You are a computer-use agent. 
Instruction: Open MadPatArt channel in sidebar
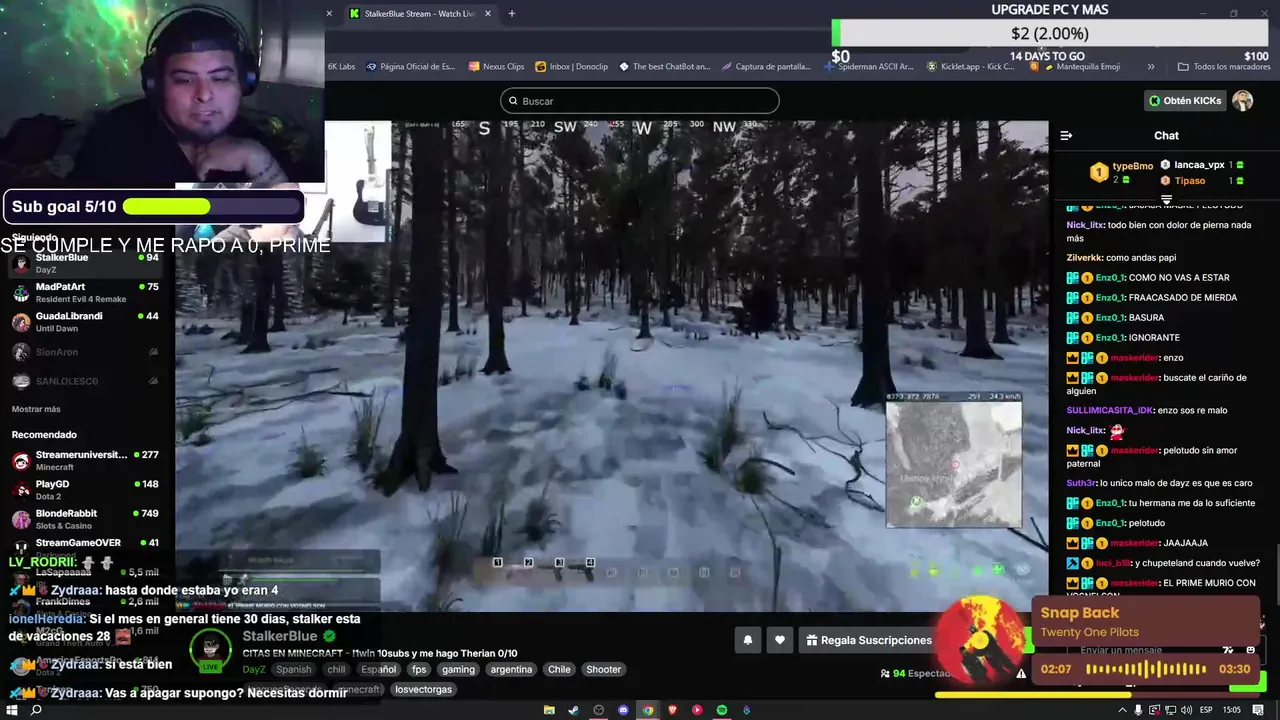tap(87, 293)
